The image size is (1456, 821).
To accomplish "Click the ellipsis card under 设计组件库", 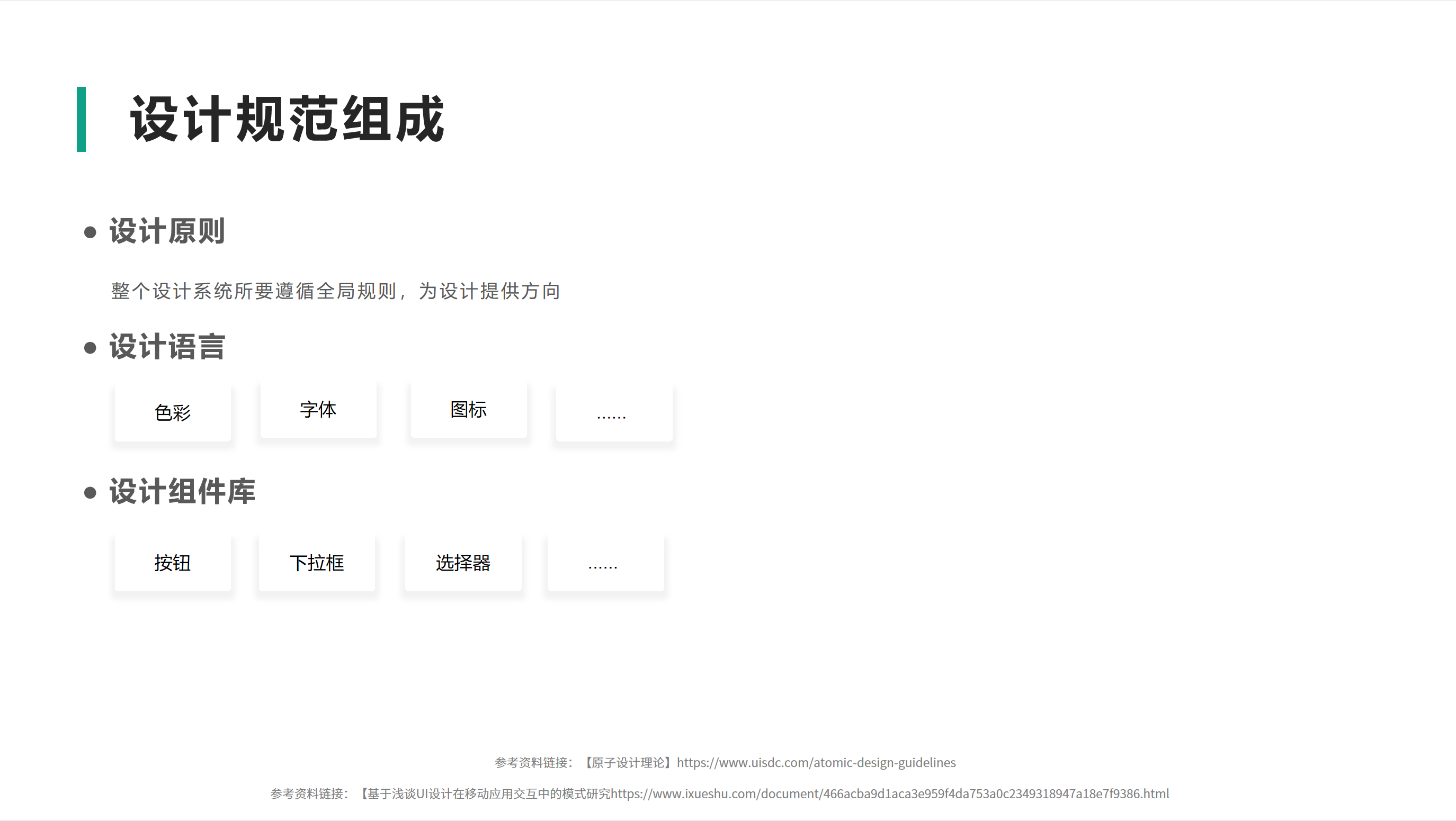I will (605, 563).
